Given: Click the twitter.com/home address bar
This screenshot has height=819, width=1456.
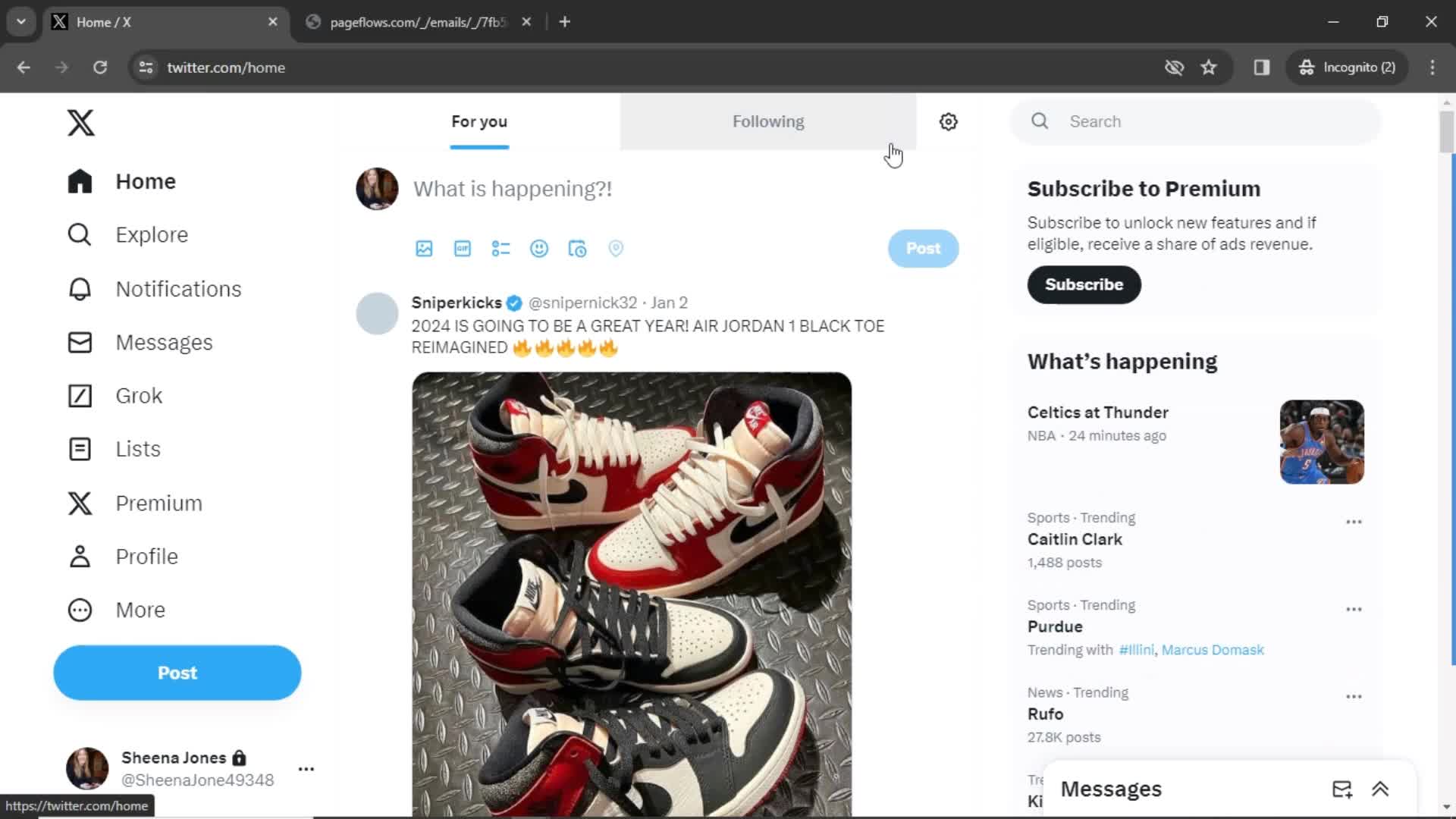Looking at the screenshot, I should pos(226,67).
